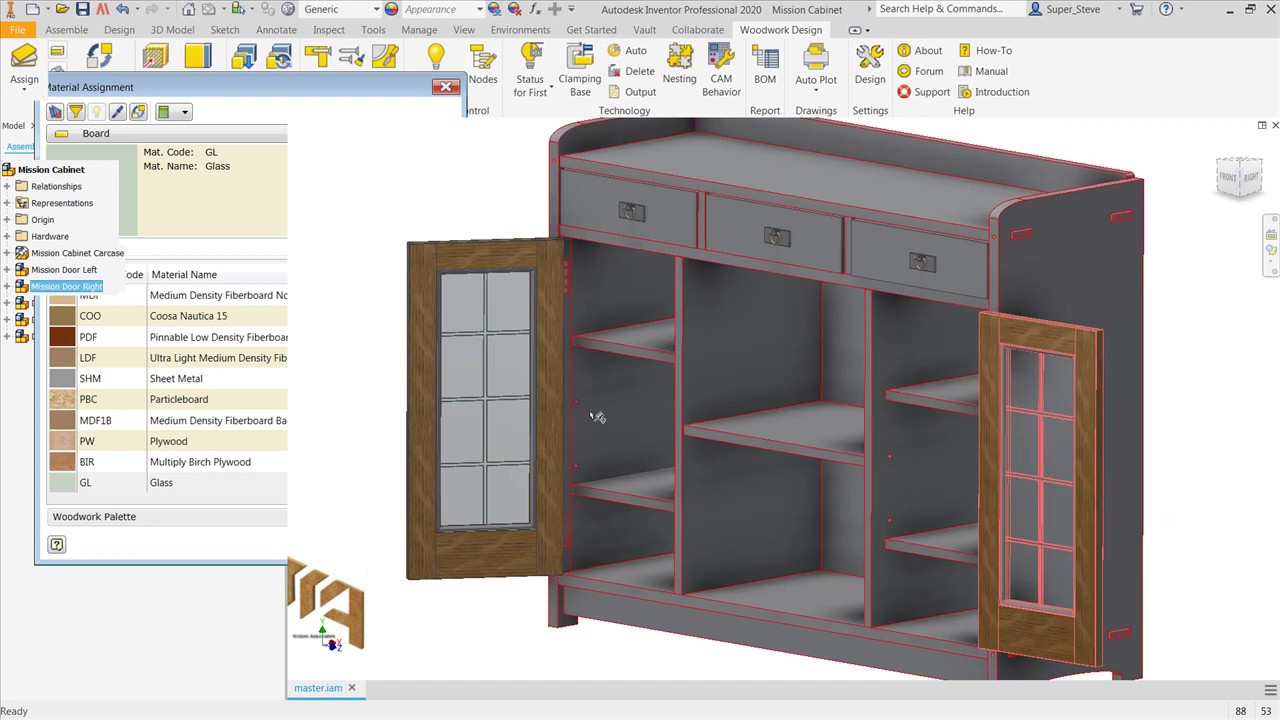Click the lightbulb icon in the ribbon
Screen dimensions: 1280x720
(436, 56)
